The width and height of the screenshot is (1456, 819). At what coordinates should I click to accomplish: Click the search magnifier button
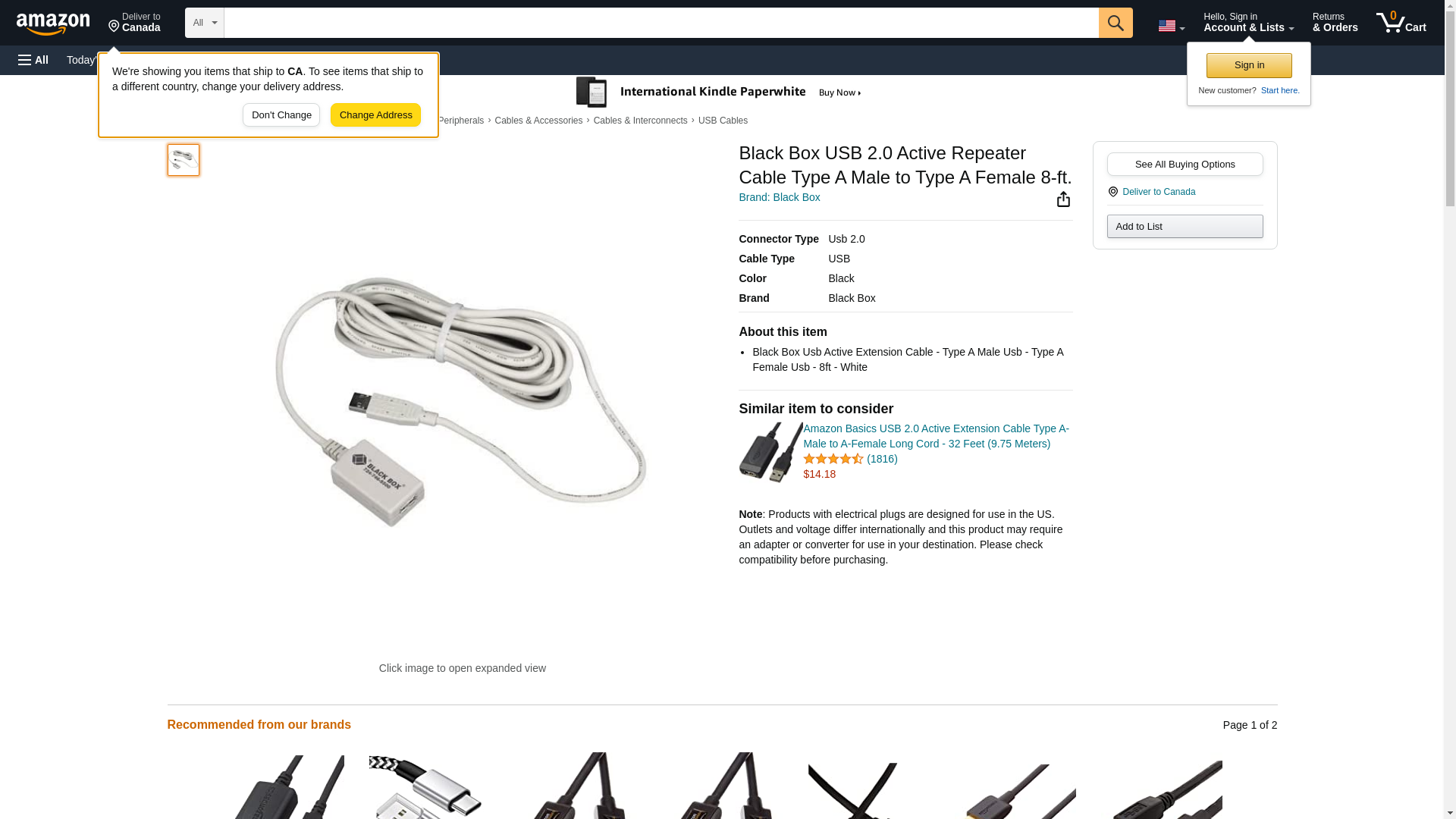click(1115, 23)
